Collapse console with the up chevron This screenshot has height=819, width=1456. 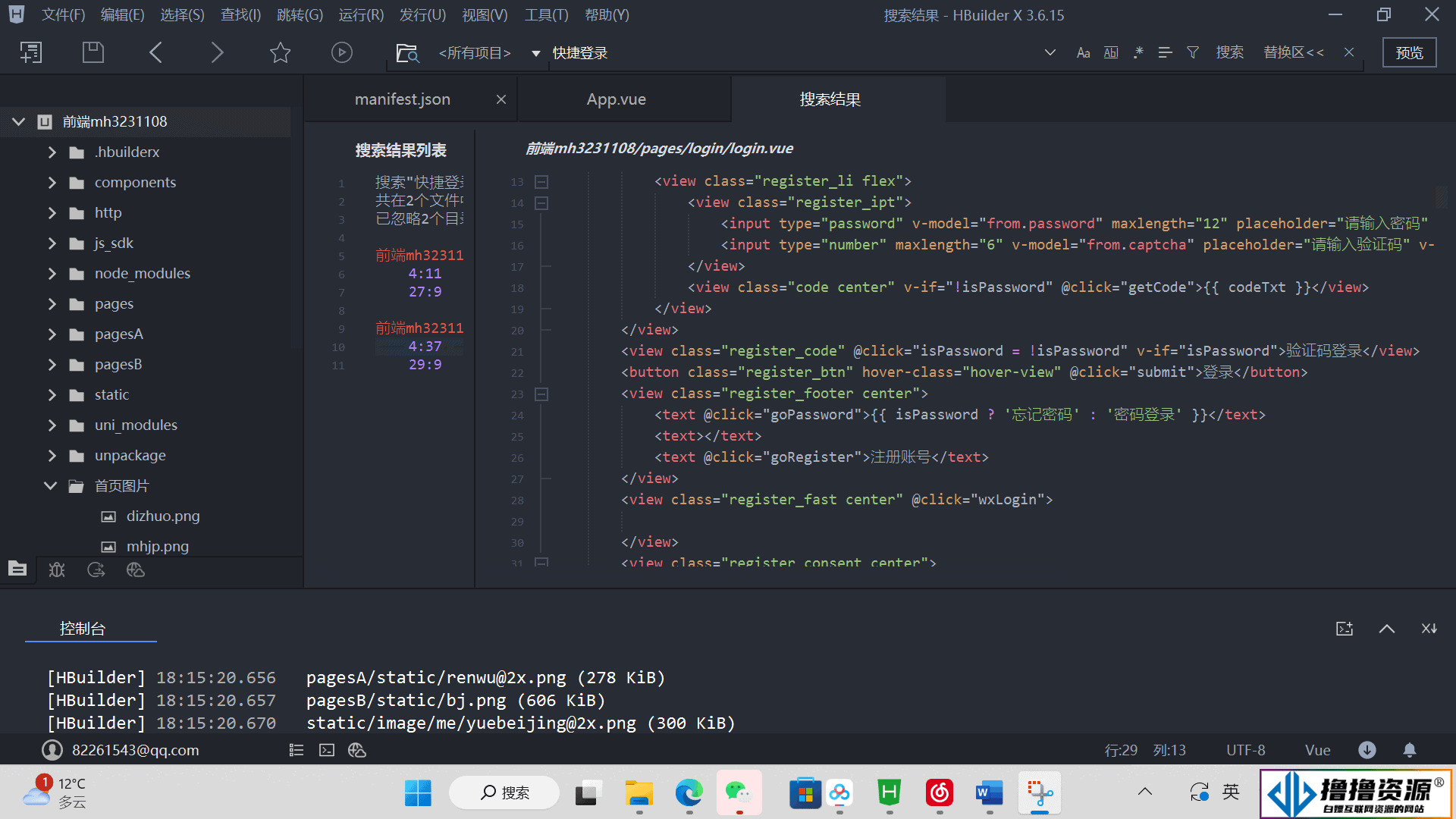[x=1387, y=629]
